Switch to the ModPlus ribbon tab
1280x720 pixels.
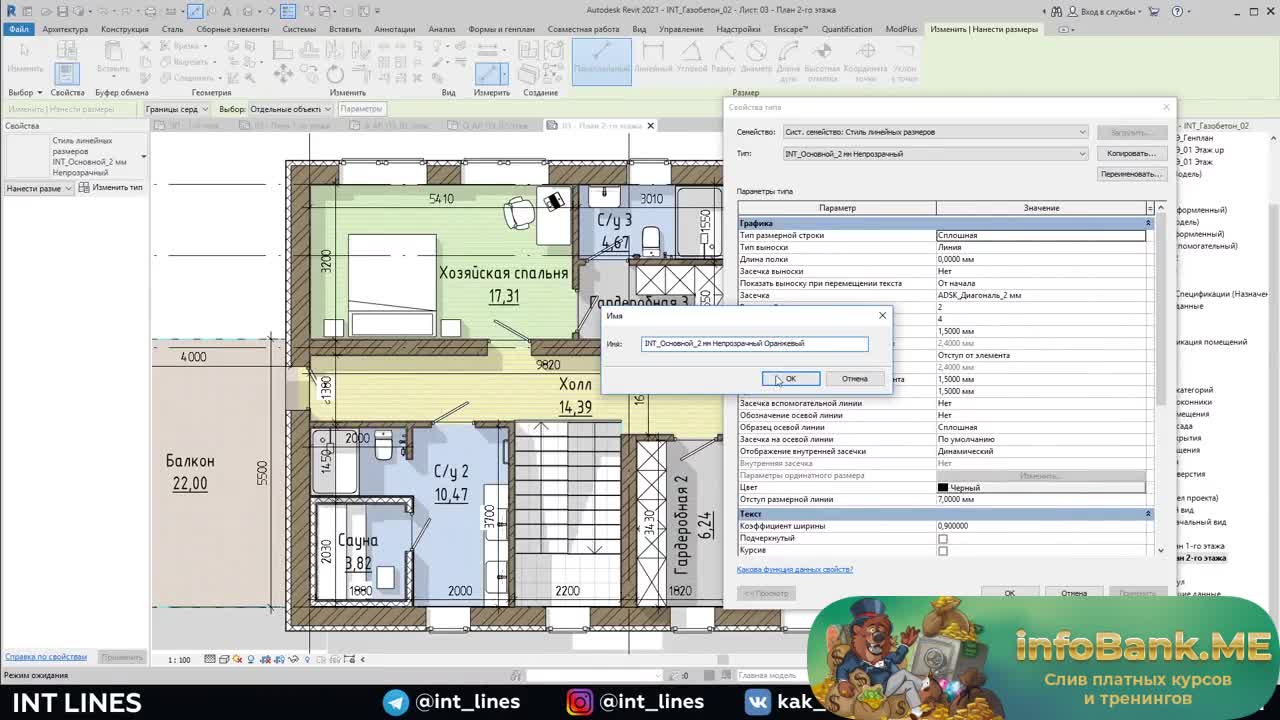(901, 29)
